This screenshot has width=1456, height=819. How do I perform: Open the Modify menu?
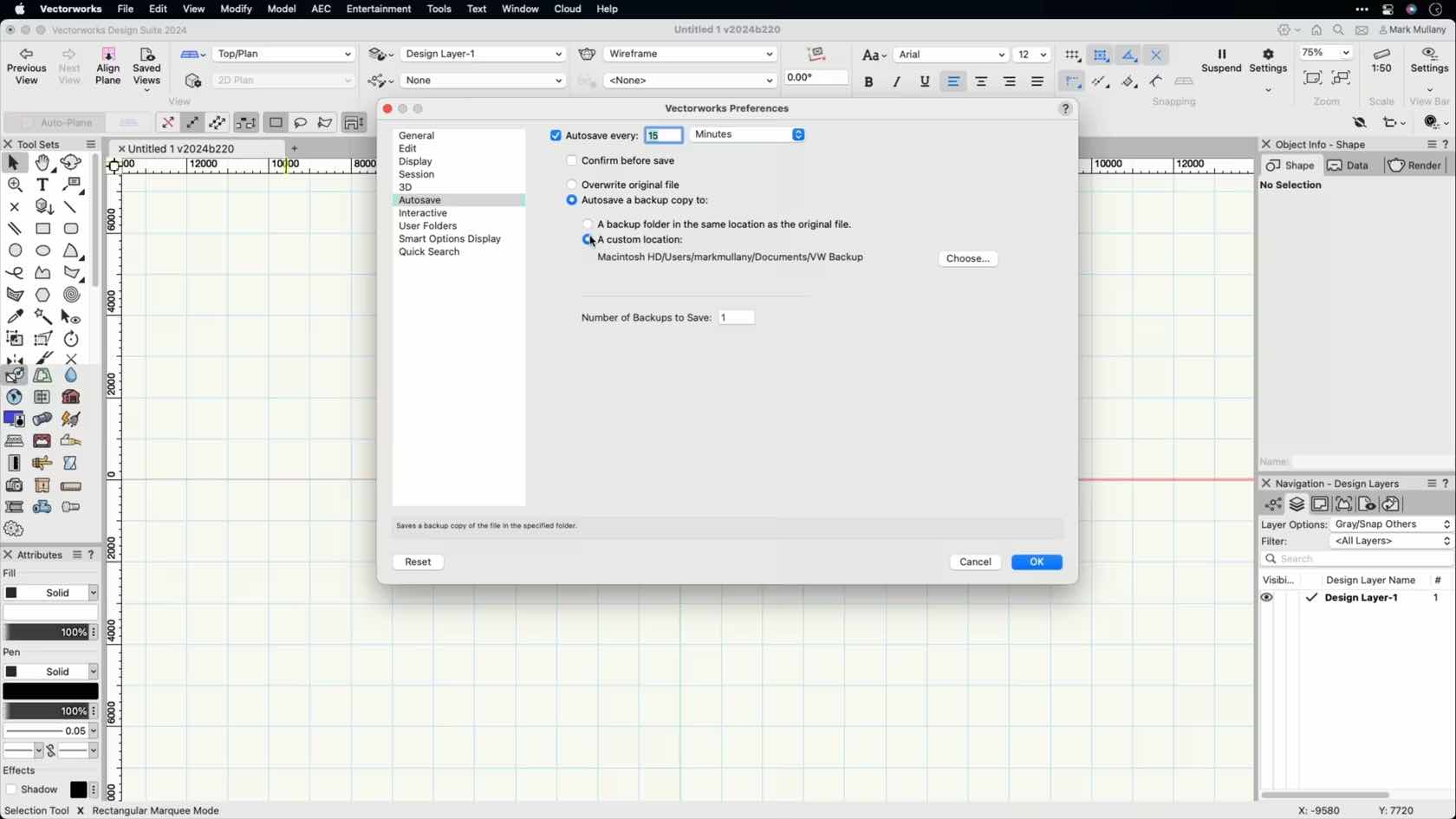point(236,9)
